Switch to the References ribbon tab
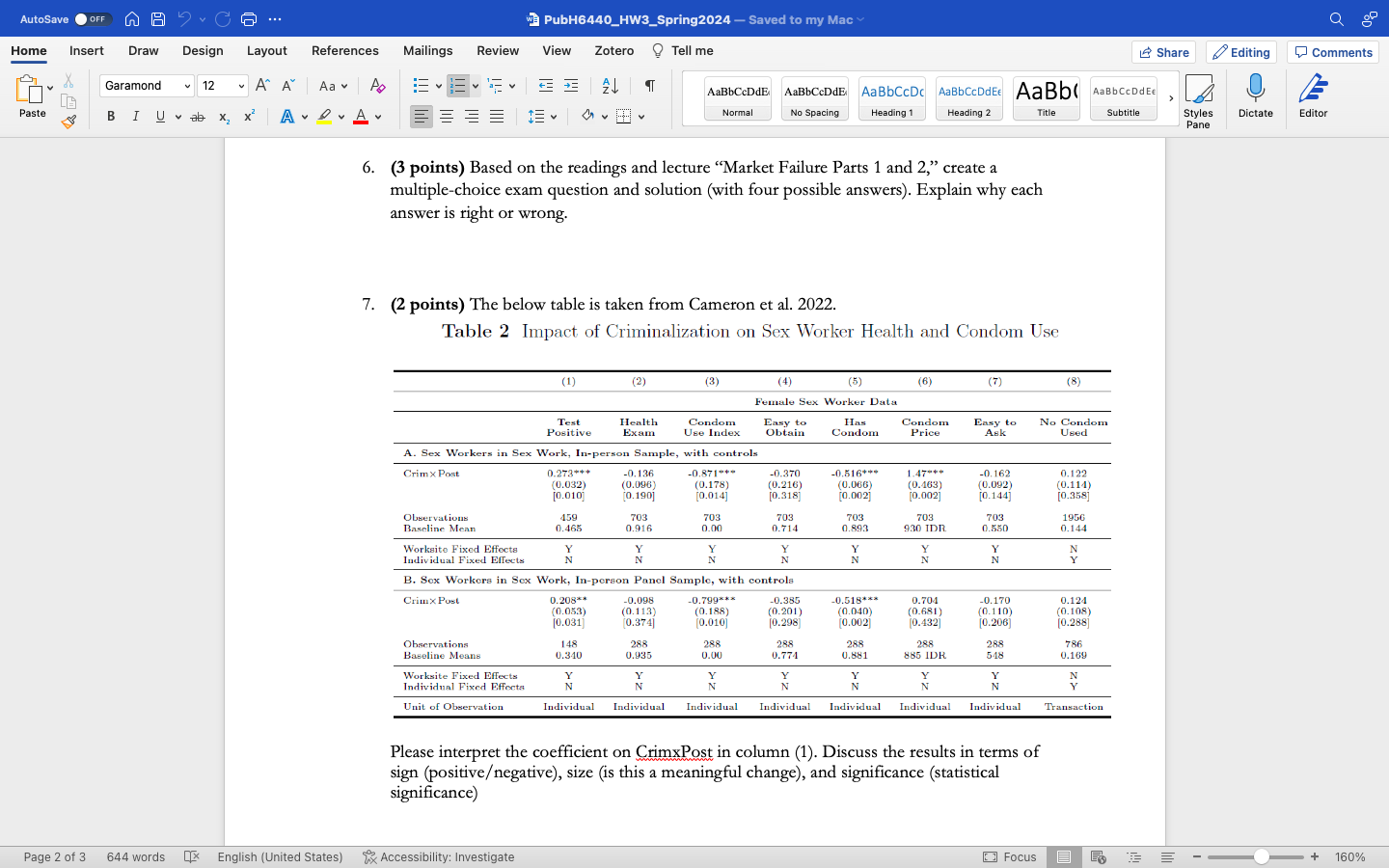This screenshot has height=868, width=1389. (344, 51)
